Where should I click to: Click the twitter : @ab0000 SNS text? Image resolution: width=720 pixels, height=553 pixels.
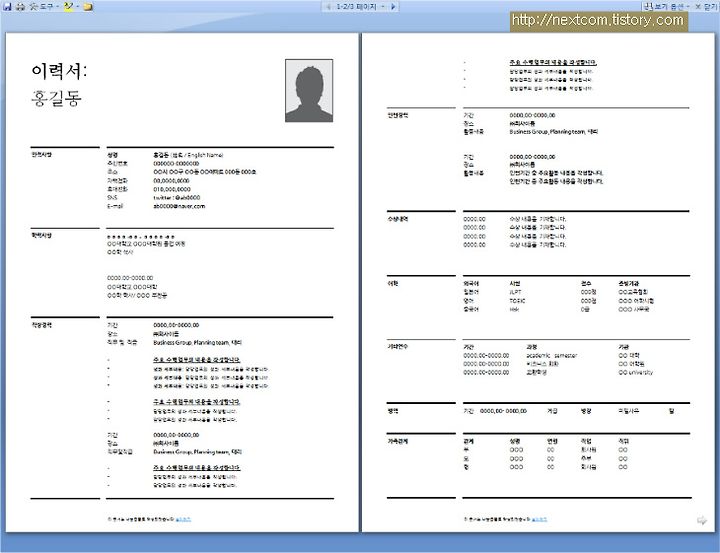tap(177, 198)
